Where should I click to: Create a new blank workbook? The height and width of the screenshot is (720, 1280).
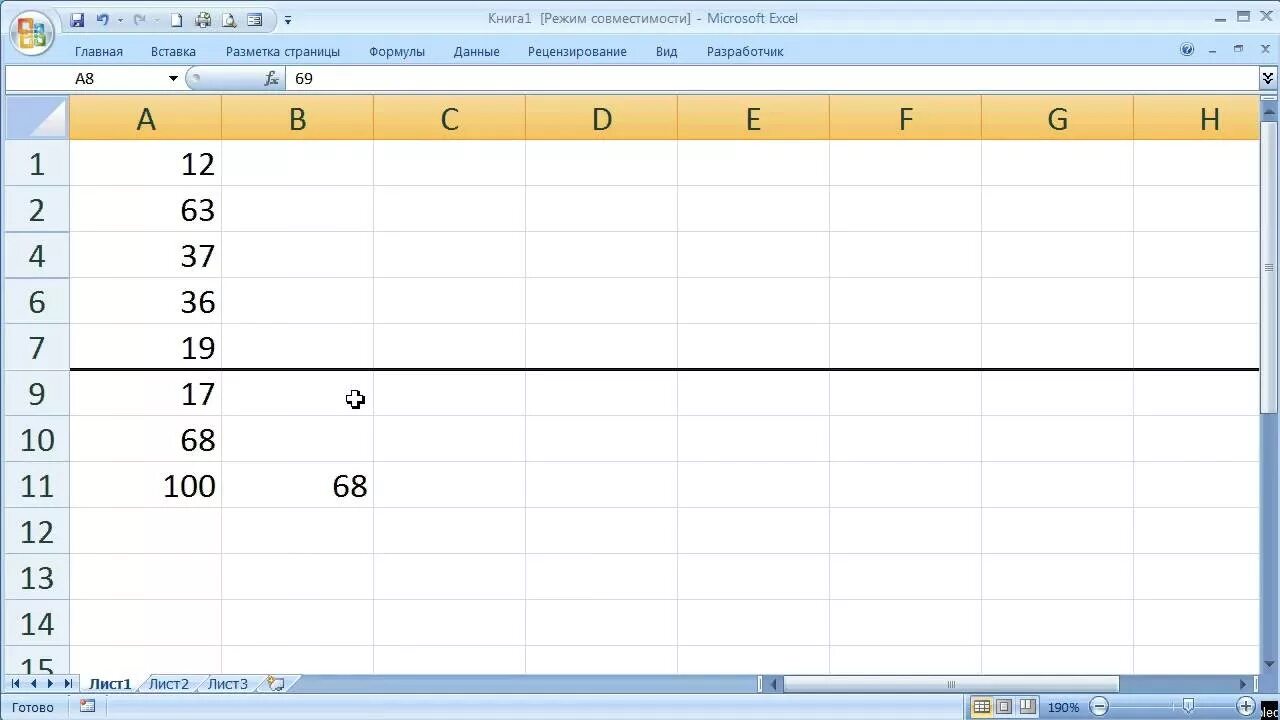[x=177, y=19]
